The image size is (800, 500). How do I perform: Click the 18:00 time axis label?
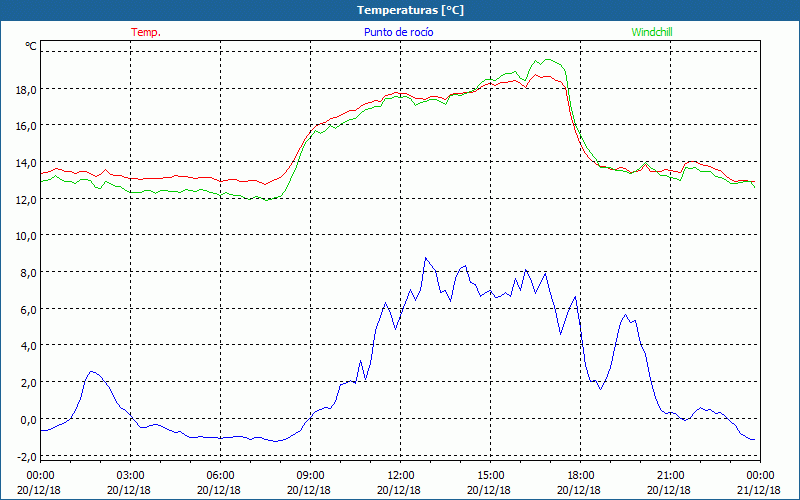tap(581, 476)
